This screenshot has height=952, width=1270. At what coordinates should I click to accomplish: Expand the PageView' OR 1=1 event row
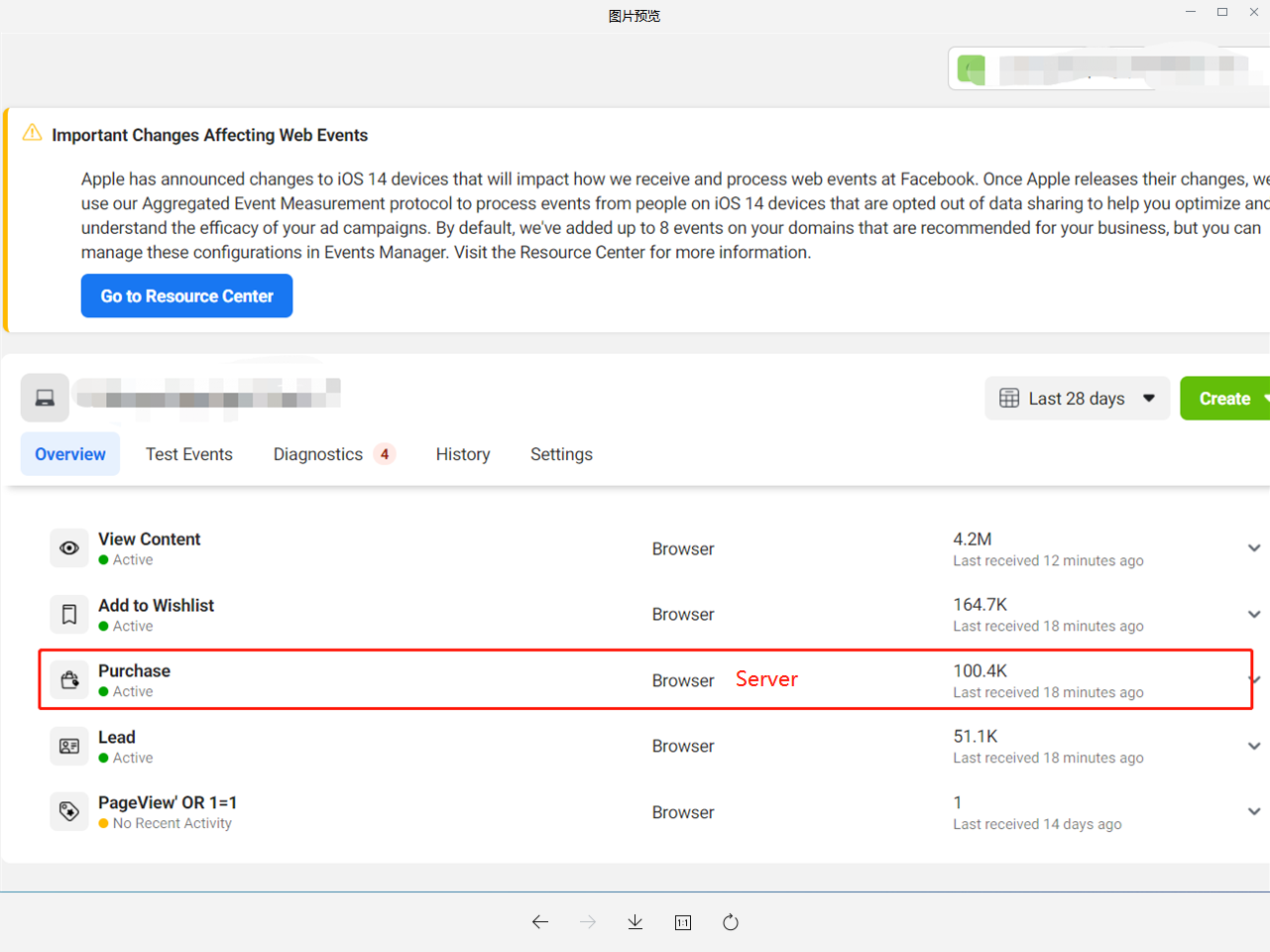1254,812
